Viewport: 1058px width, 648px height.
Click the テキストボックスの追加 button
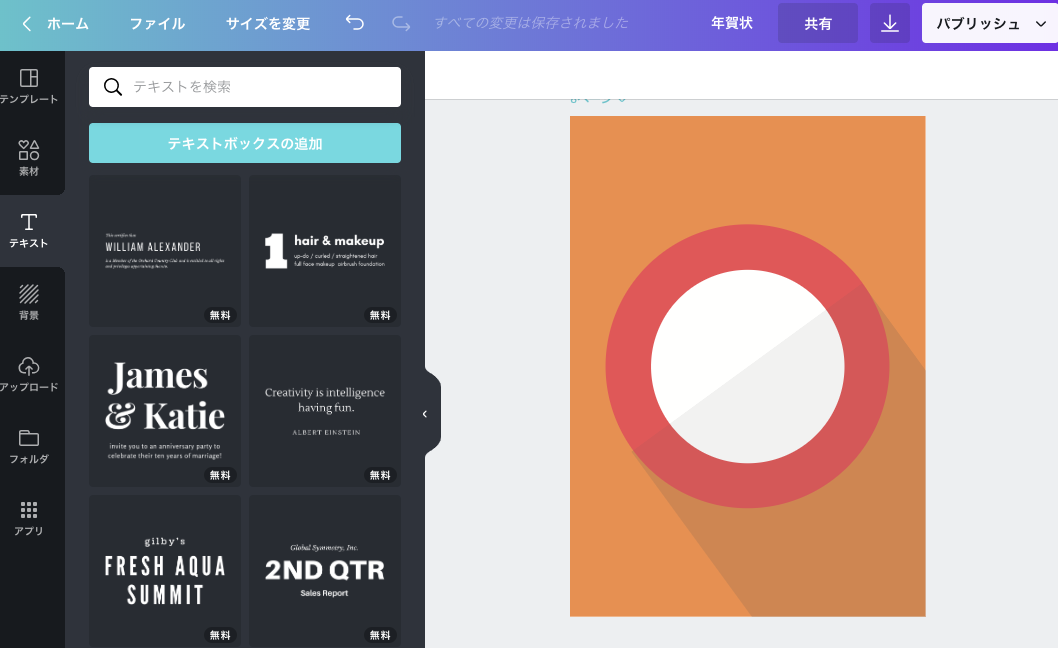click(x=245, y=143)
